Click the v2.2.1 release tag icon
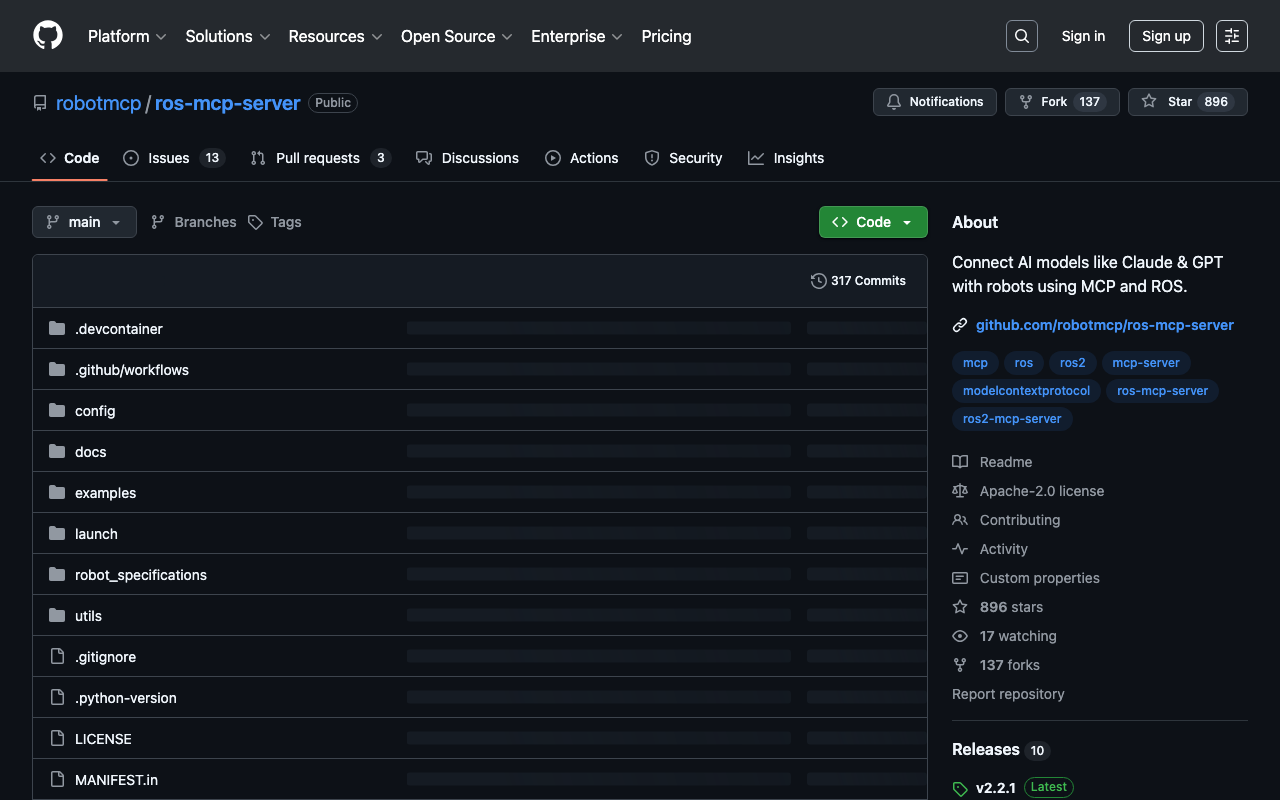 pyautogui.click(x=960, y=788)
